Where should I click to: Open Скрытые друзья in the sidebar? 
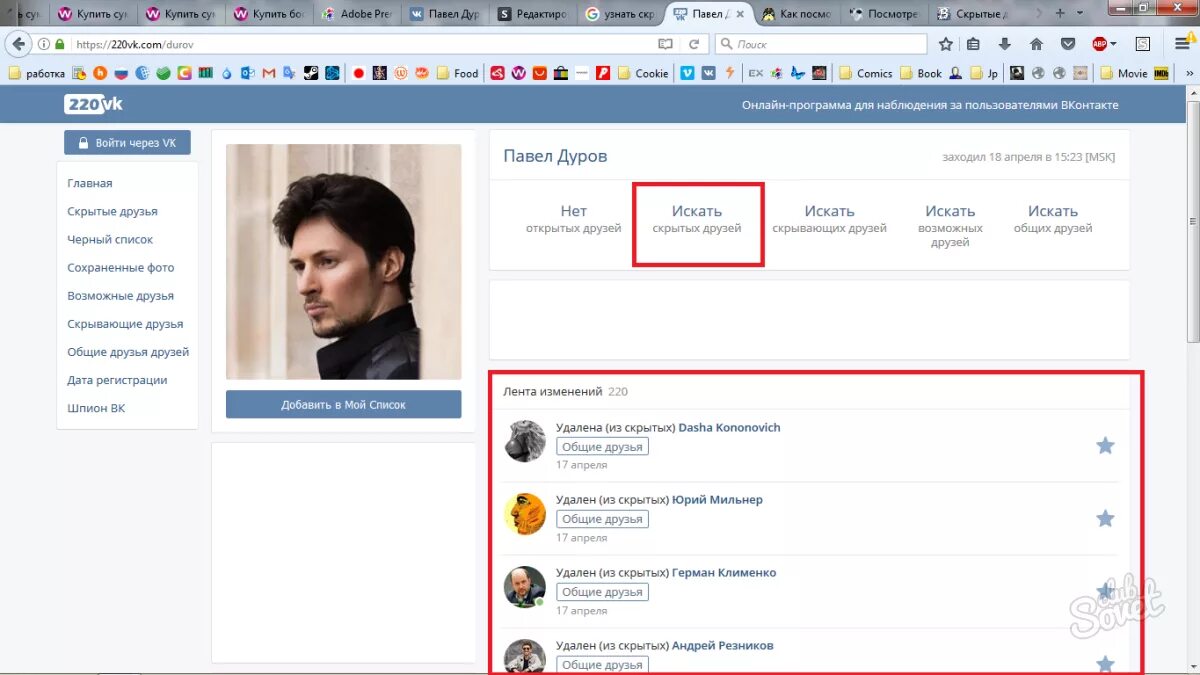pos(112,211)
